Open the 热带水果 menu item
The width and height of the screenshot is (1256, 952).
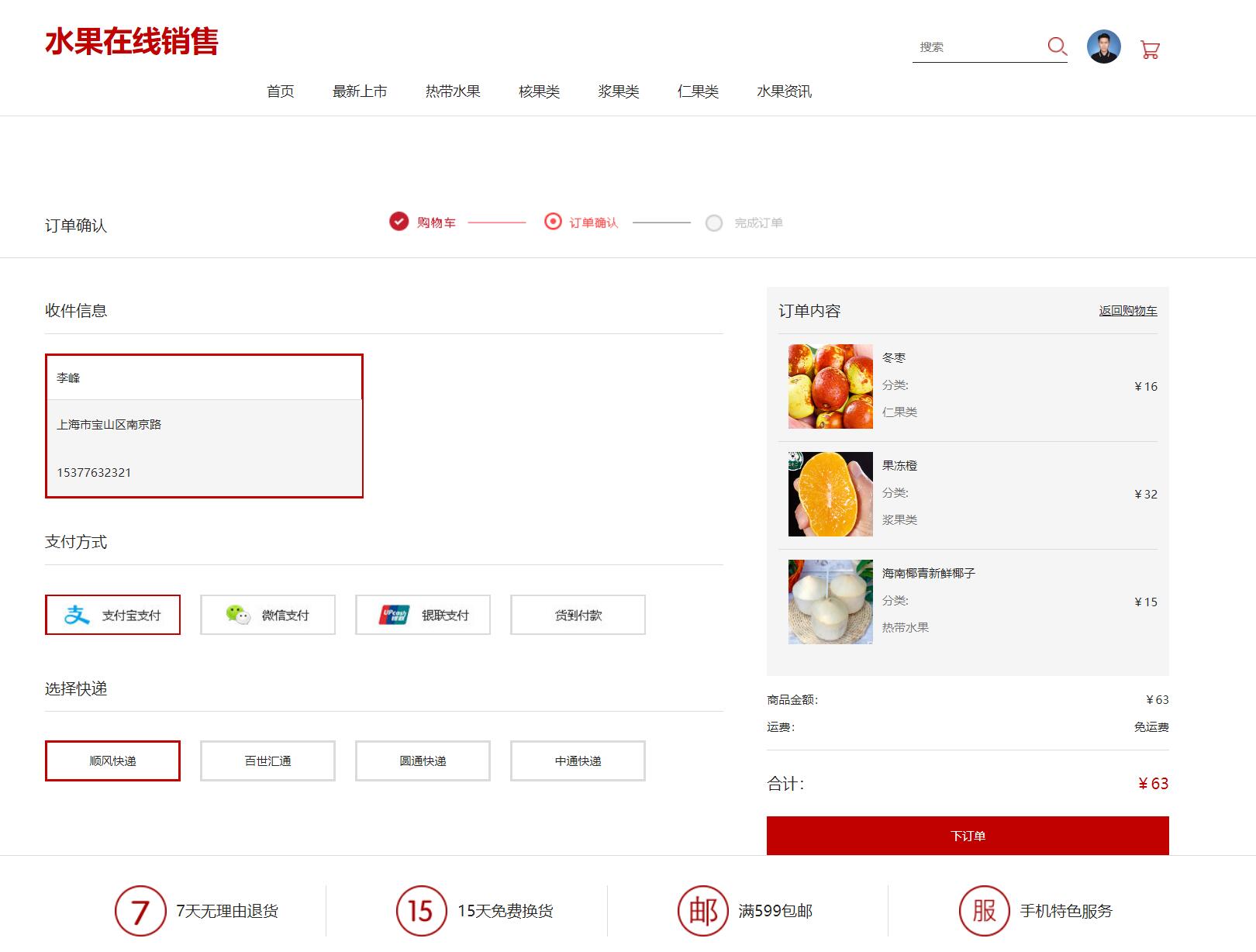point(452,91)
